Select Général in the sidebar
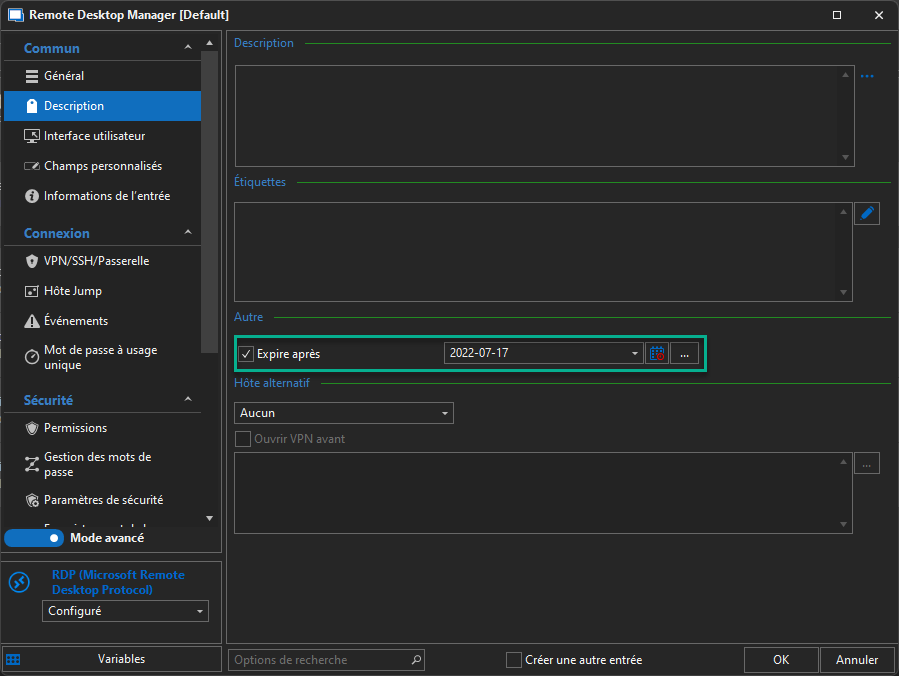 tap(64, 76)
